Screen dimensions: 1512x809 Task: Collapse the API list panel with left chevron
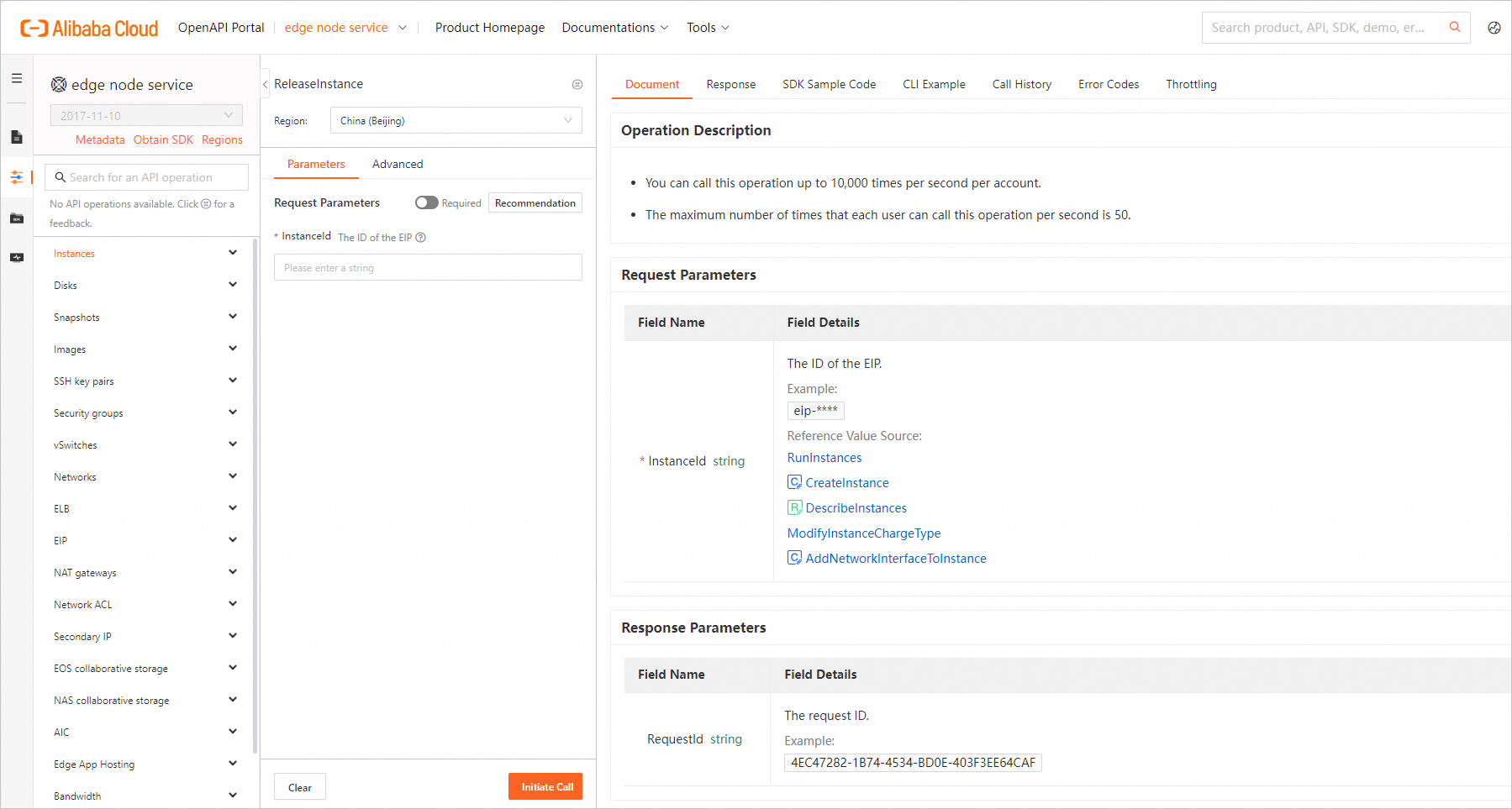point(266,84)
